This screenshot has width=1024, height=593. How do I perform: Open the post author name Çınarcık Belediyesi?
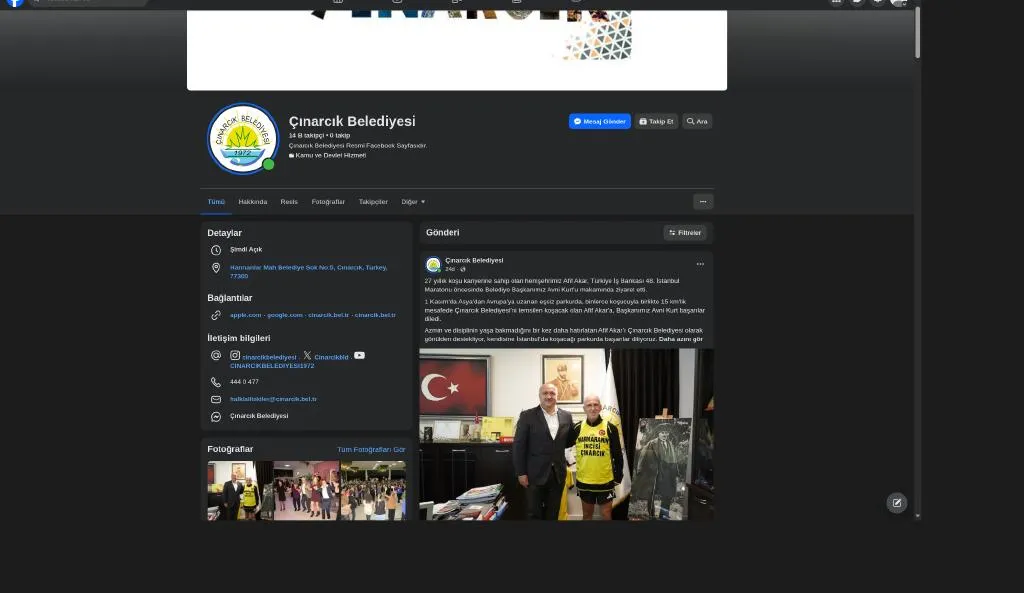(474, 261)
